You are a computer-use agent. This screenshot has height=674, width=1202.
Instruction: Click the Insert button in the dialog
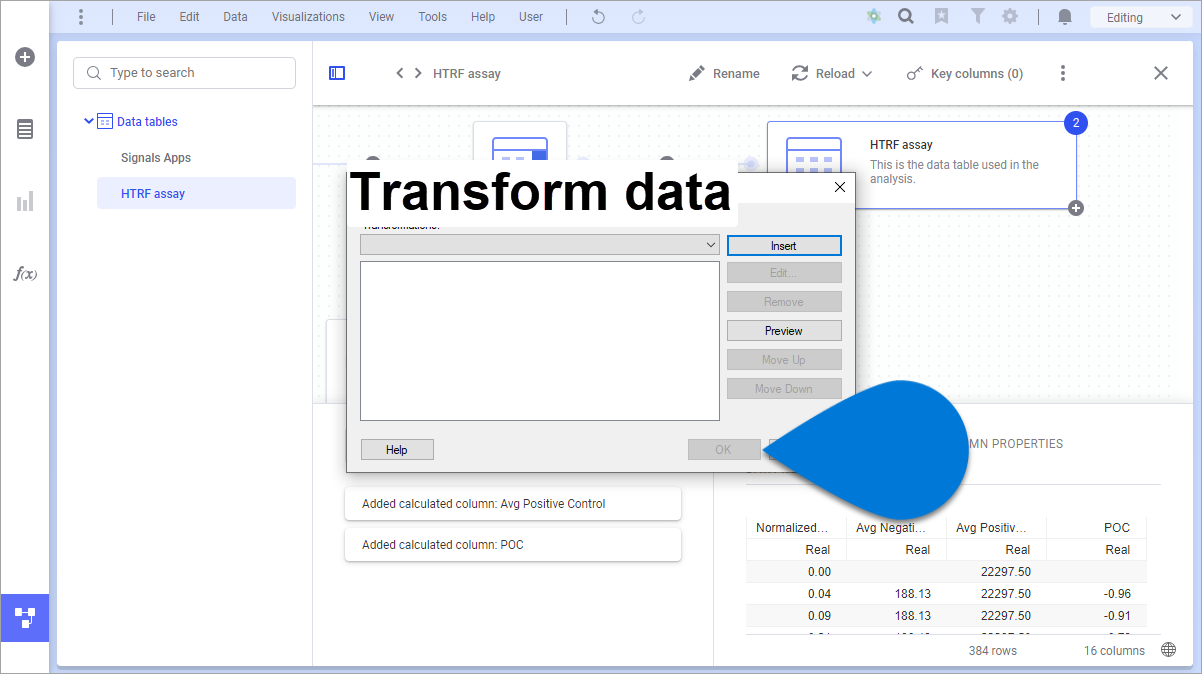[784, 245]
